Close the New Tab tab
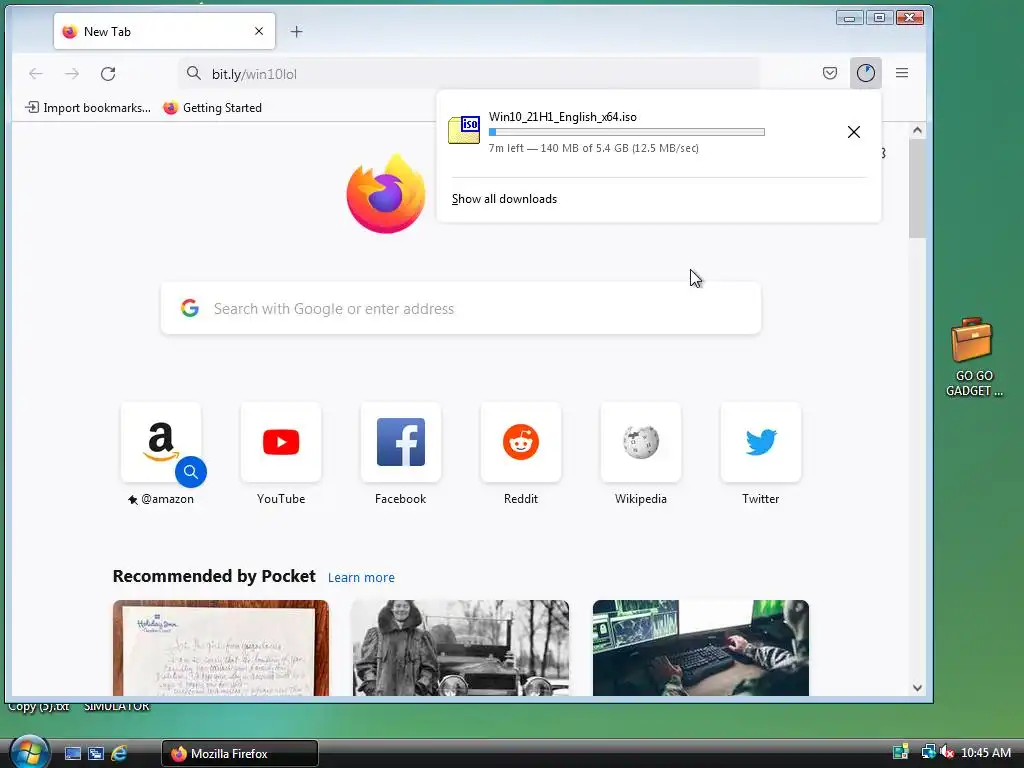 point(259,31)
